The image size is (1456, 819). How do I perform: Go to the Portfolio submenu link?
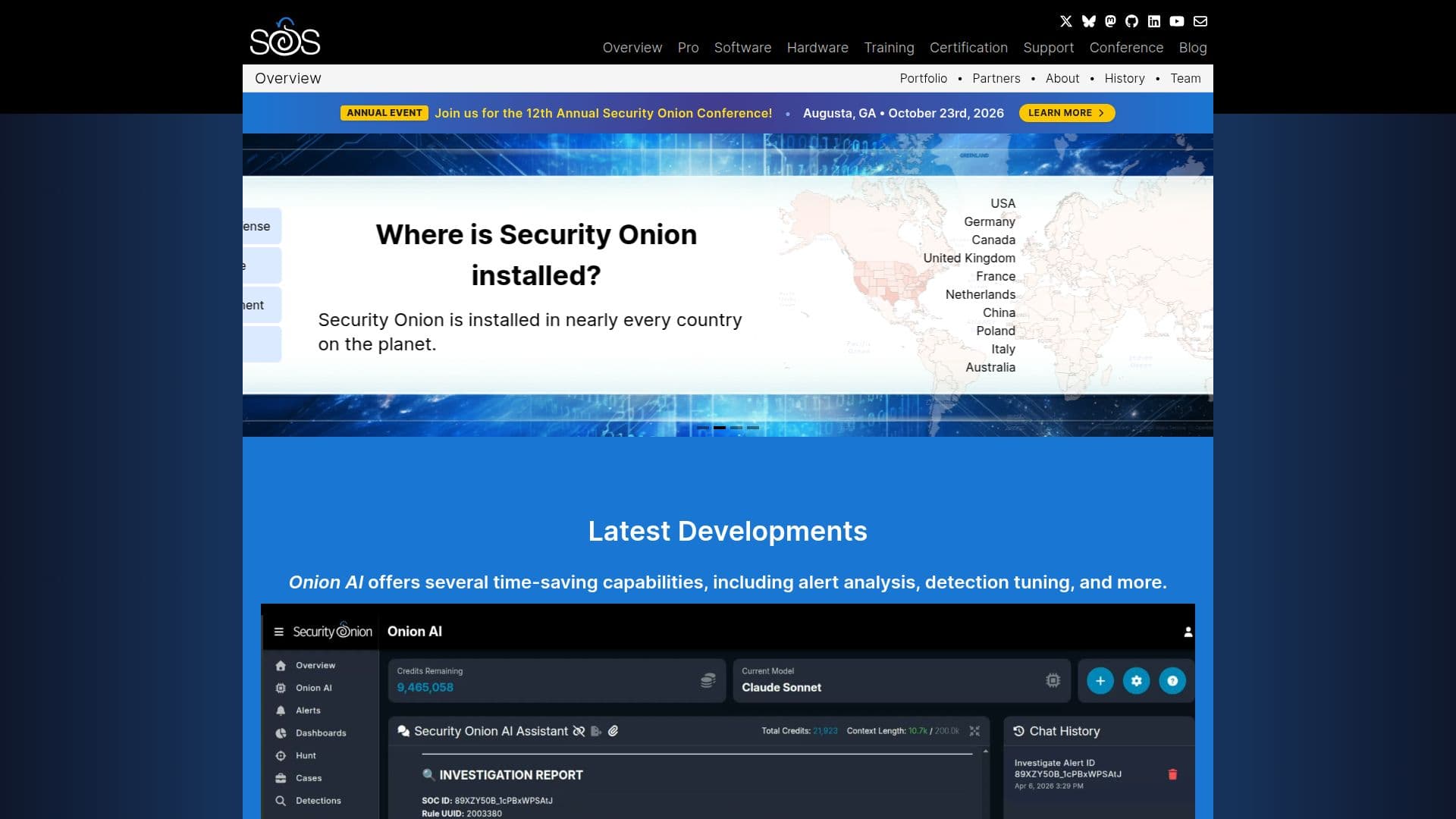[x=923, y=78]
